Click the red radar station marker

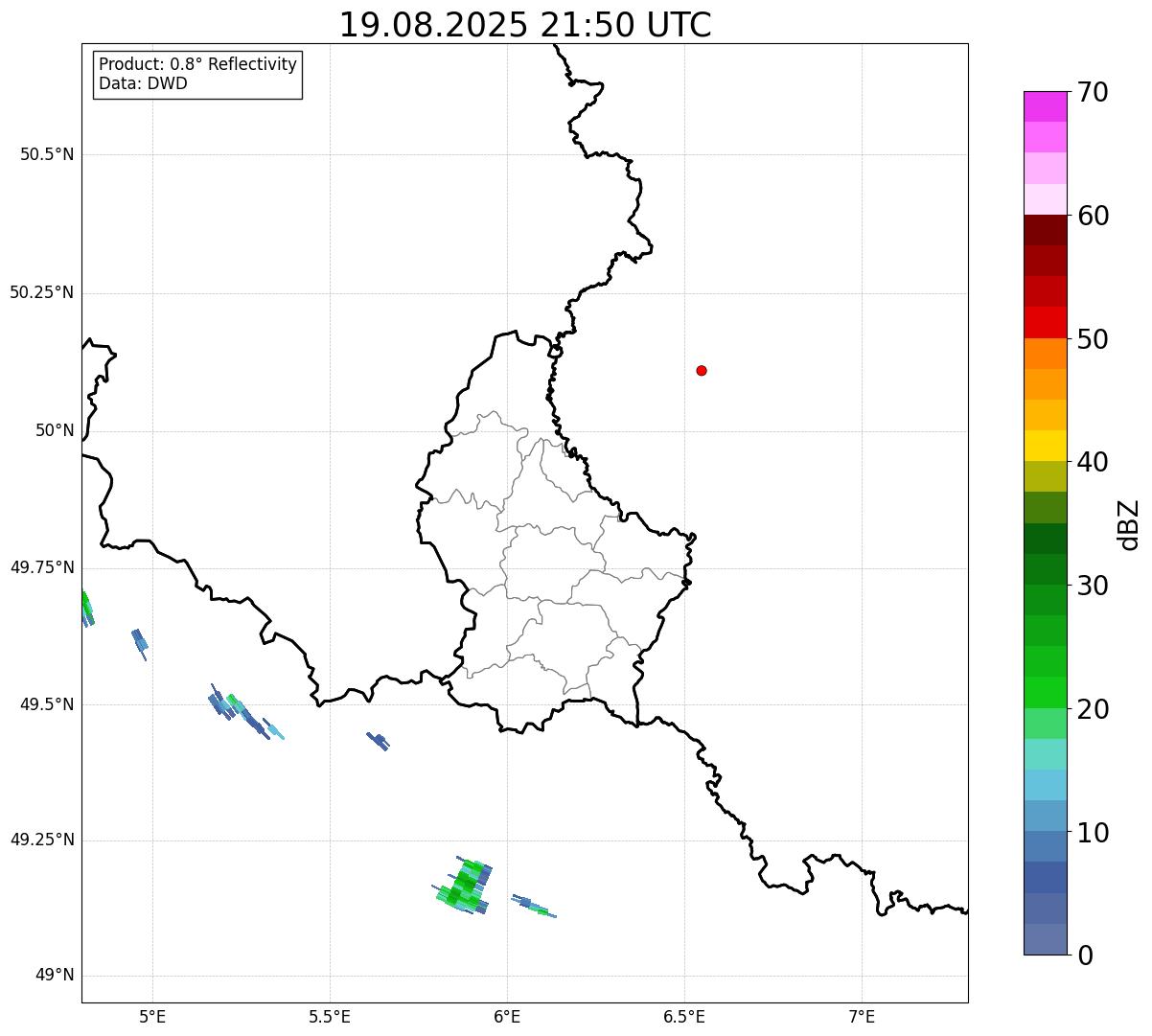[702, 370]
